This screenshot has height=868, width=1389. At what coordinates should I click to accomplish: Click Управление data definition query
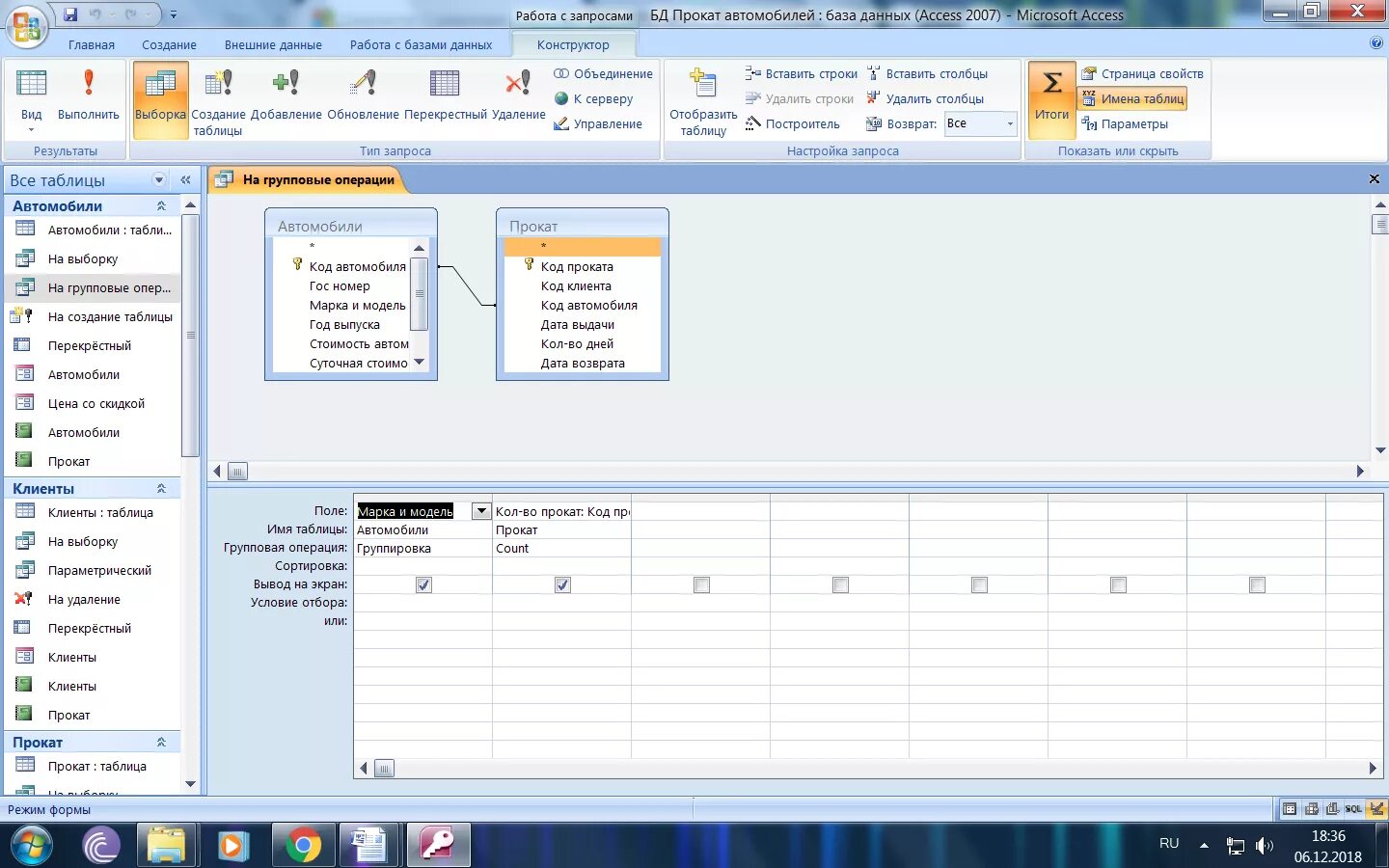[598, 123]
